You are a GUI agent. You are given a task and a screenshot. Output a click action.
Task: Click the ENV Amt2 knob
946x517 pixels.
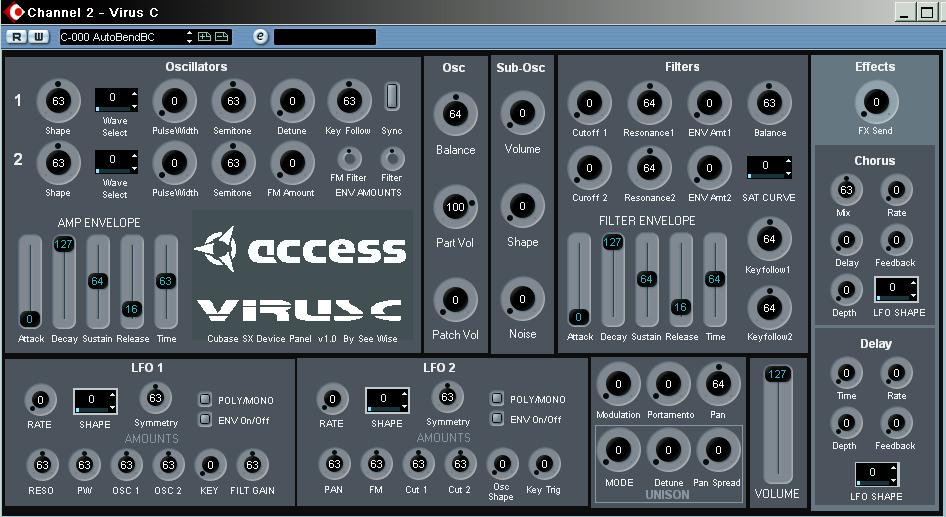coord(710,168)
